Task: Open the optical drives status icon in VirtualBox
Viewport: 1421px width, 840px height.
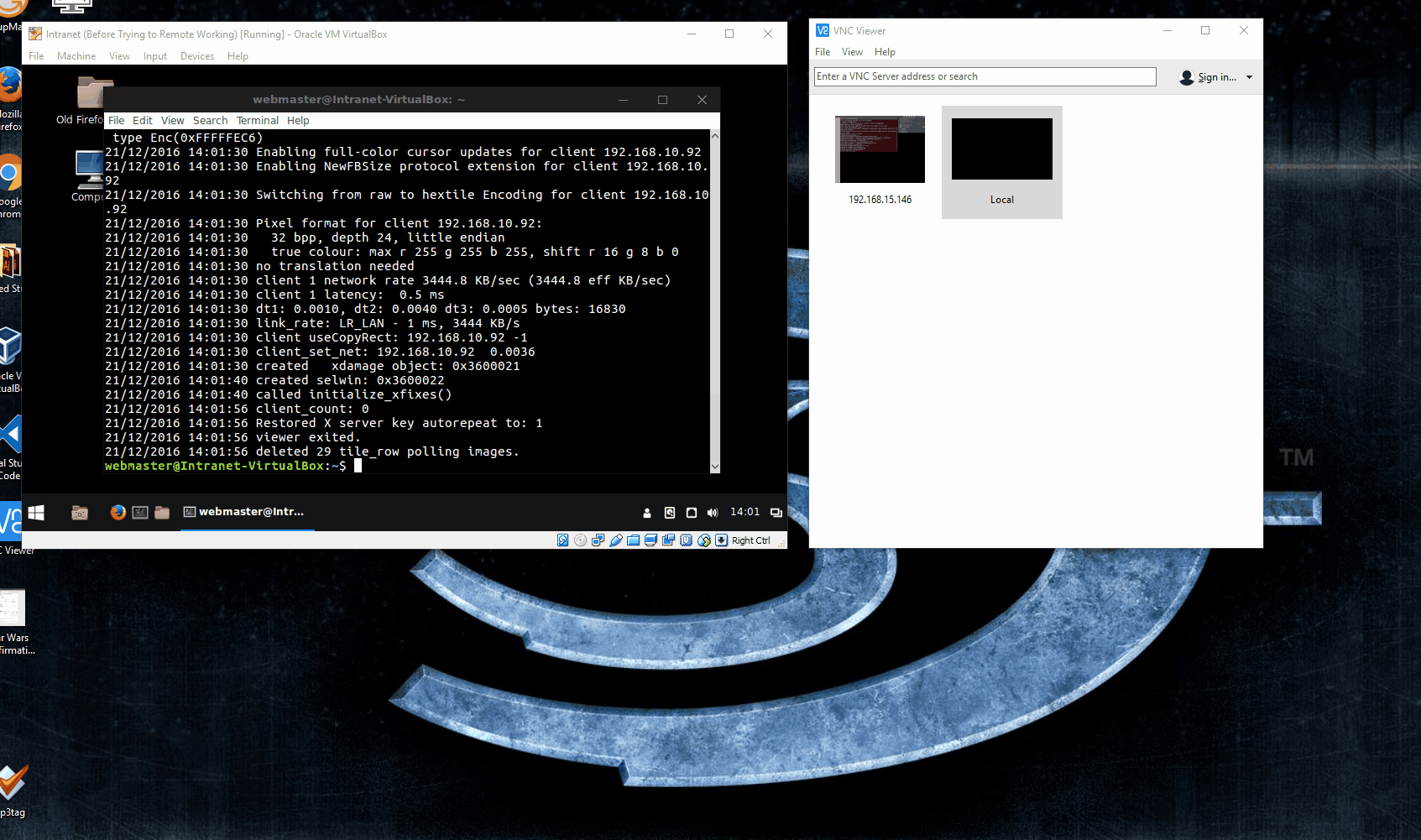Action: [580, 540]
